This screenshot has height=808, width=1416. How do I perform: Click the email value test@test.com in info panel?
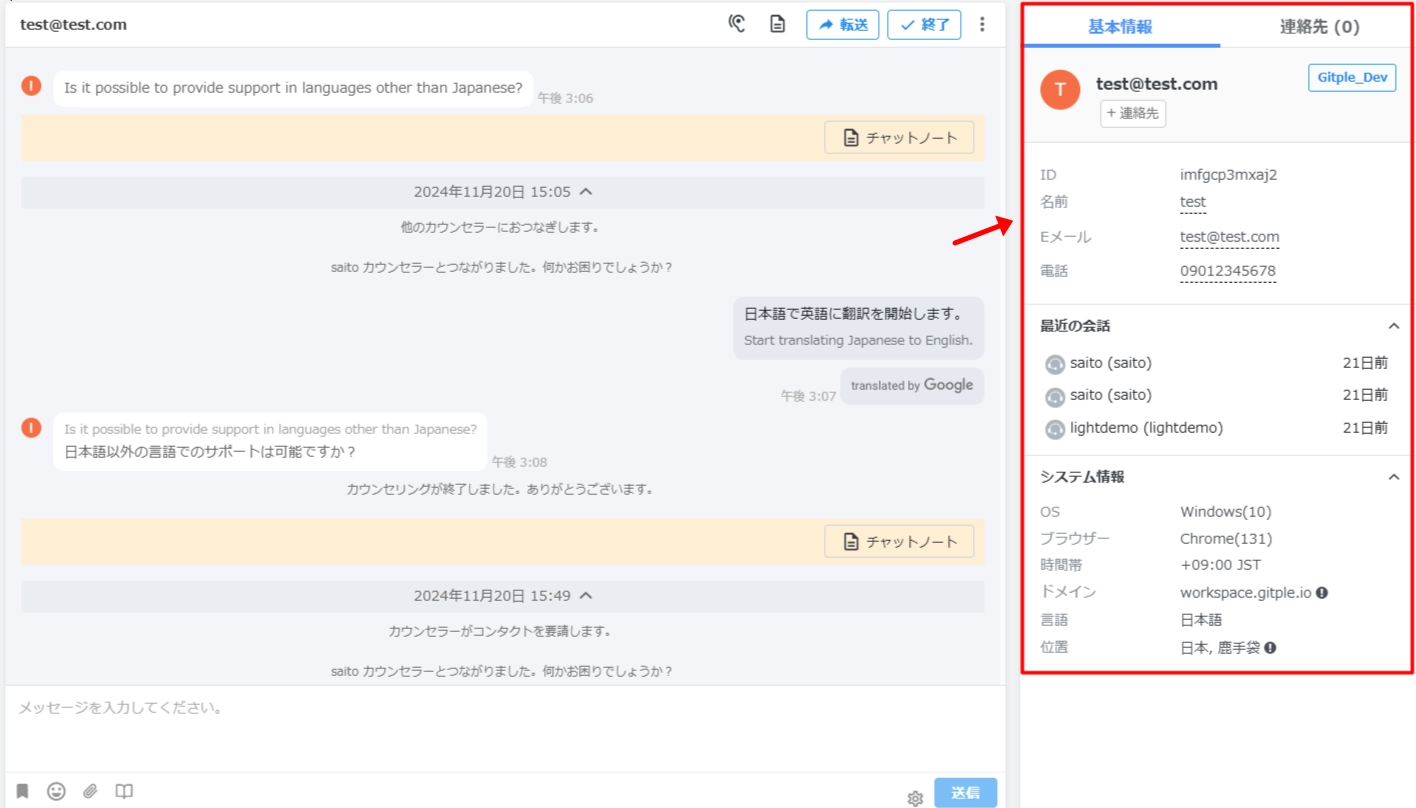[1230, 237]
